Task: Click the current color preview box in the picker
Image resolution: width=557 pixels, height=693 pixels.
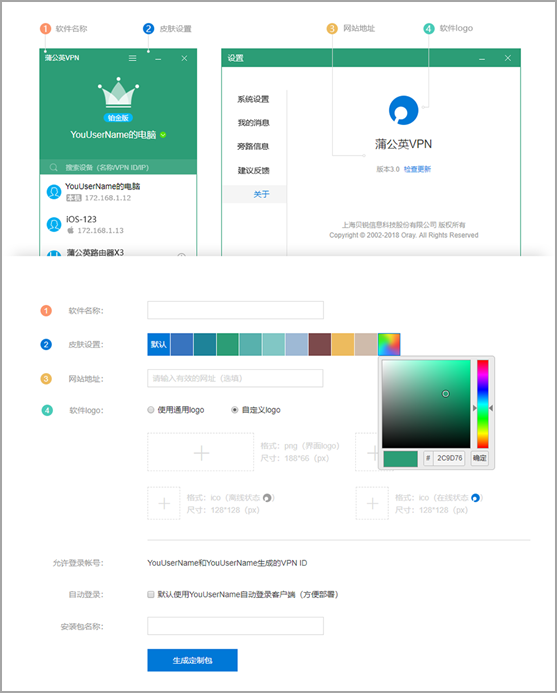Action: [401, 459]
